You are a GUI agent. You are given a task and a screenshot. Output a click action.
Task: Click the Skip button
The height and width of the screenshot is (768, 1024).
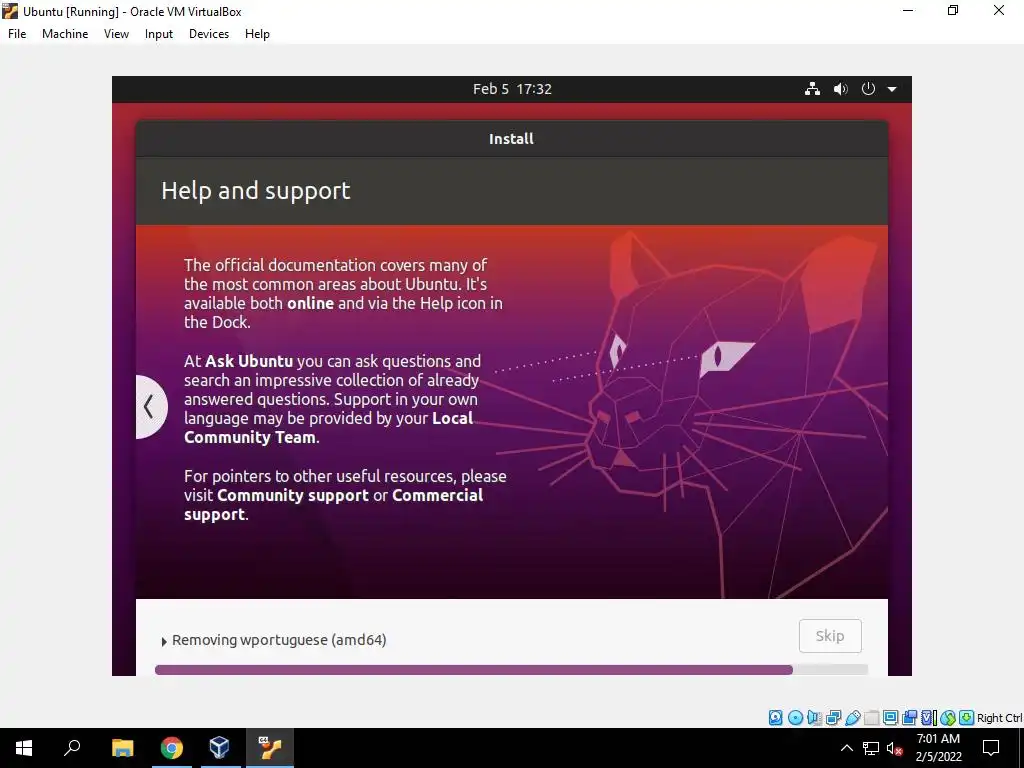point(830,635)
